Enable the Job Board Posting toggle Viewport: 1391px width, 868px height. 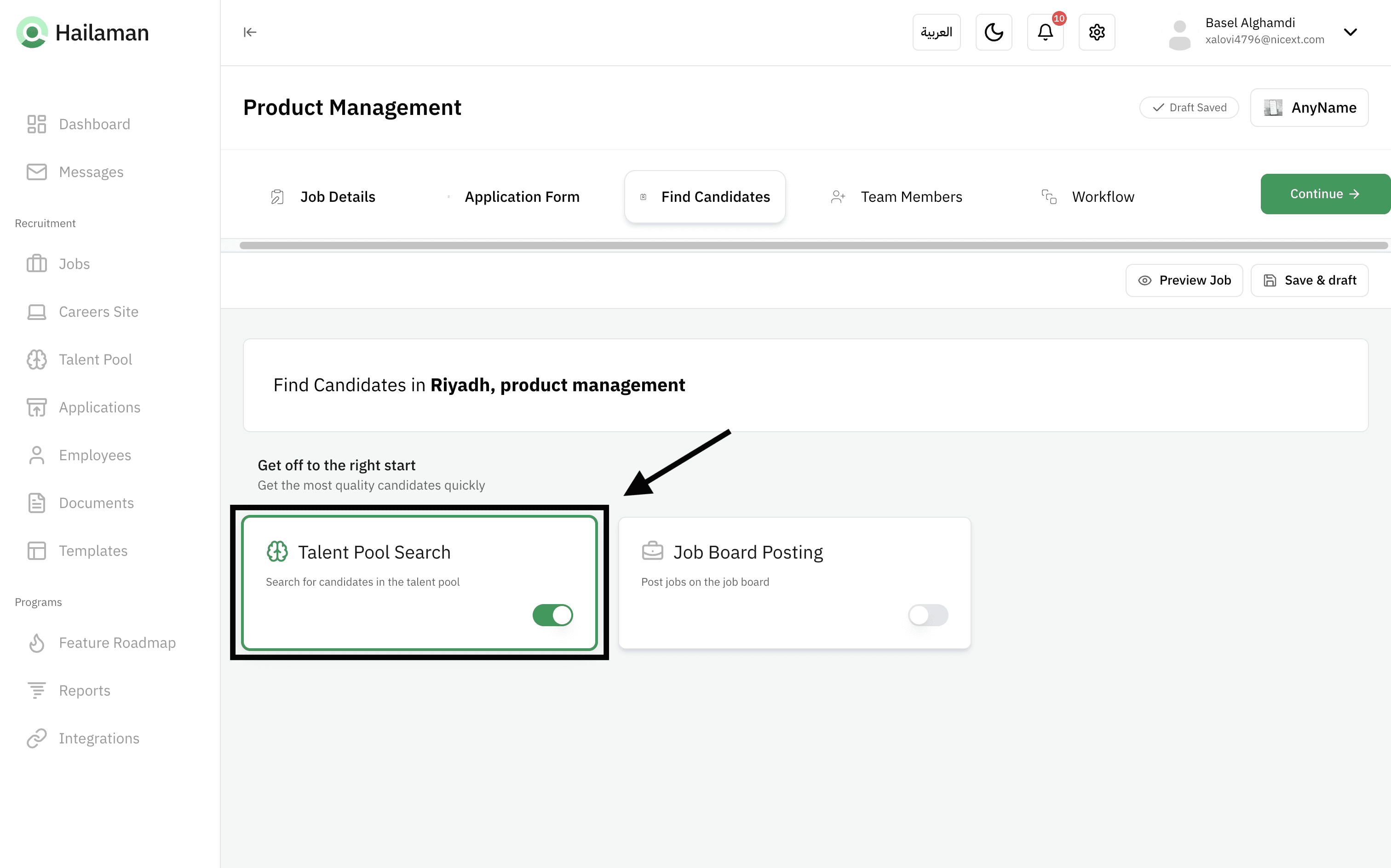tap(927, 615)
